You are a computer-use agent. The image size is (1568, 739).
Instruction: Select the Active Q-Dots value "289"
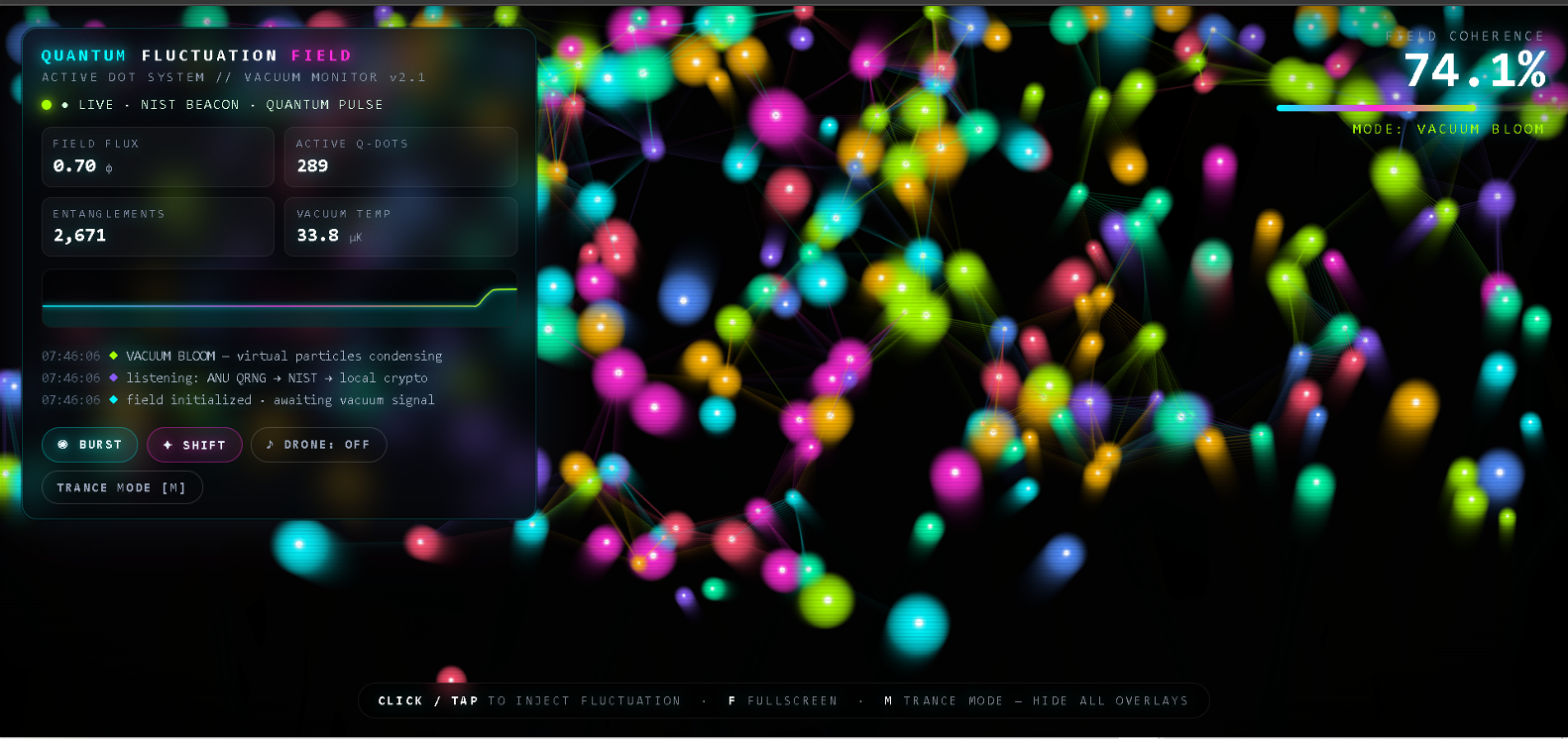coord(312,165)
